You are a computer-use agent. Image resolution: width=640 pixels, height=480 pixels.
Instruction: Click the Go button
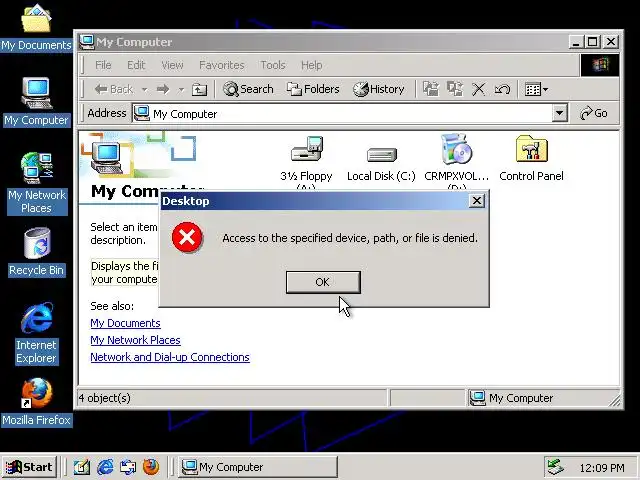[594, 113]
